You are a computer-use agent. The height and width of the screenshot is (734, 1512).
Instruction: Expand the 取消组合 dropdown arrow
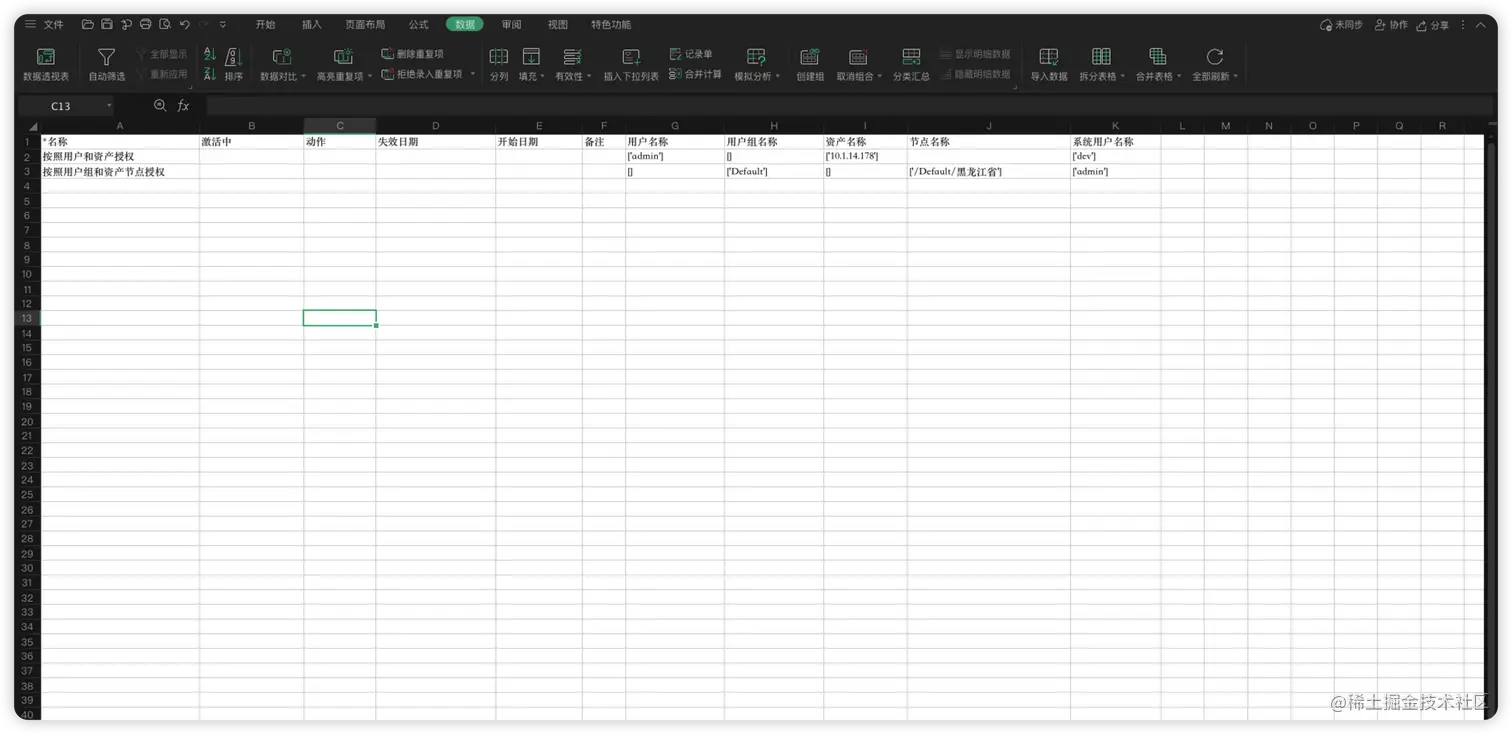point(879,77)
